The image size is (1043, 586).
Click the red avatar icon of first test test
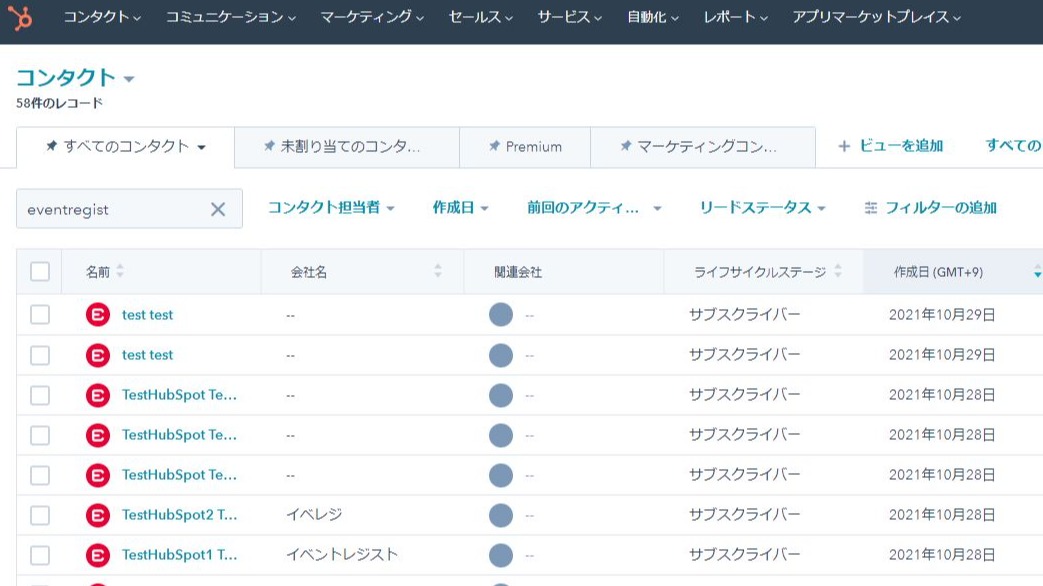tap(97, 315)
